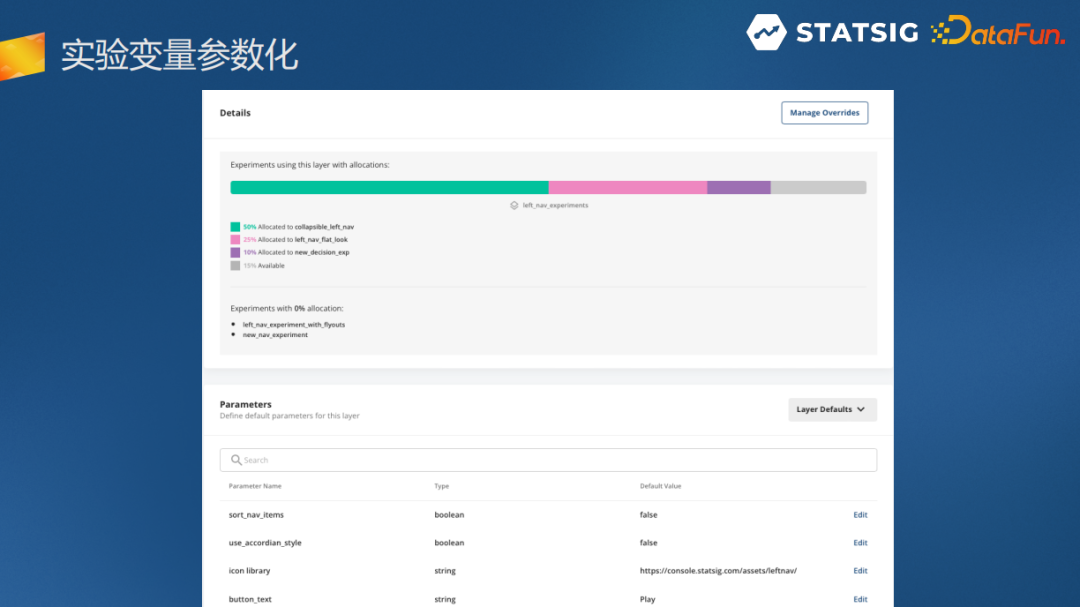The image size is (1080, 607).
Task: Edit the sort_nav_items parameter
Action: [860, 515]
